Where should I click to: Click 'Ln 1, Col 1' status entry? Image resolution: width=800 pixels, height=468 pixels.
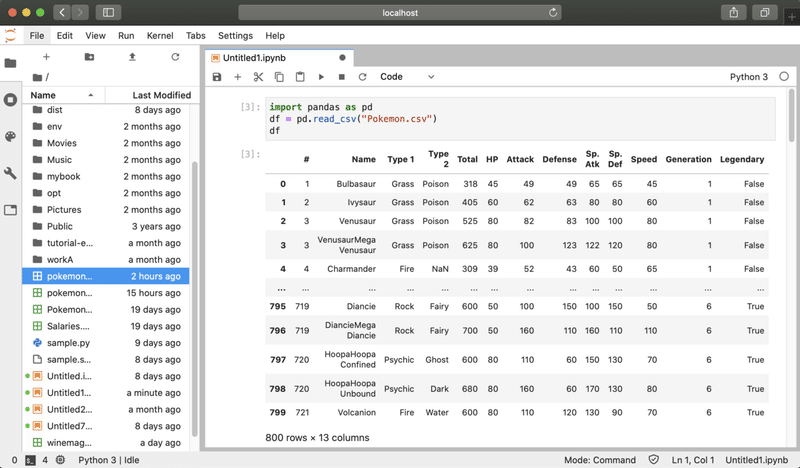[x=693, y=460]
